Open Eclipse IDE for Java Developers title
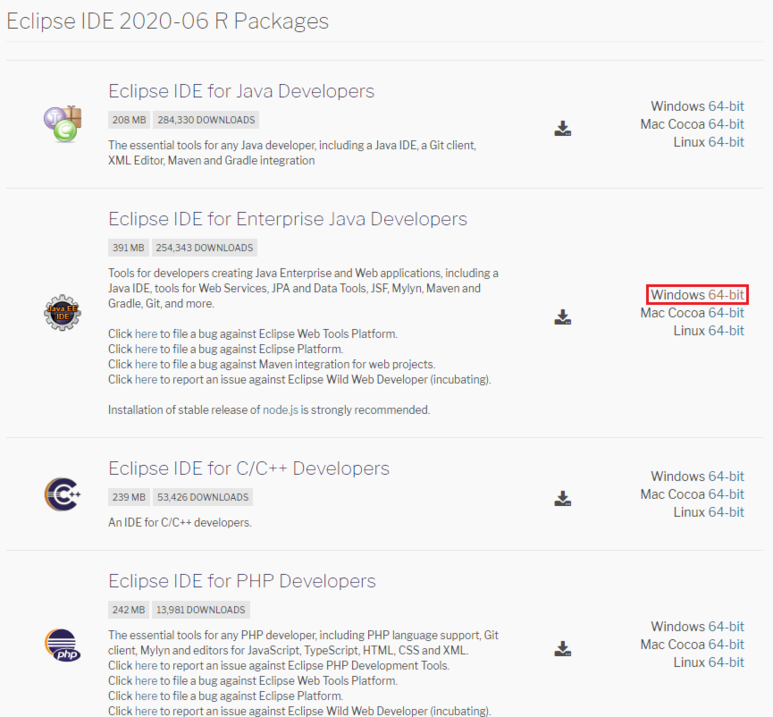 point(241,91)
